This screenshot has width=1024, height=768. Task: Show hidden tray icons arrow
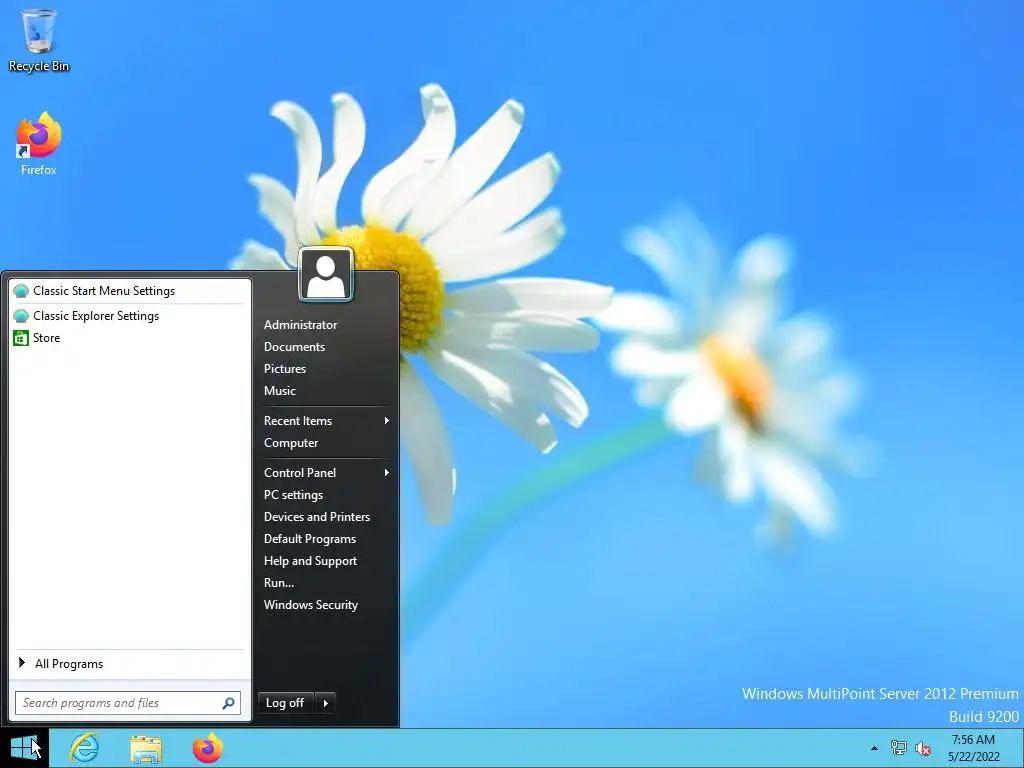[x=874, y=748]
